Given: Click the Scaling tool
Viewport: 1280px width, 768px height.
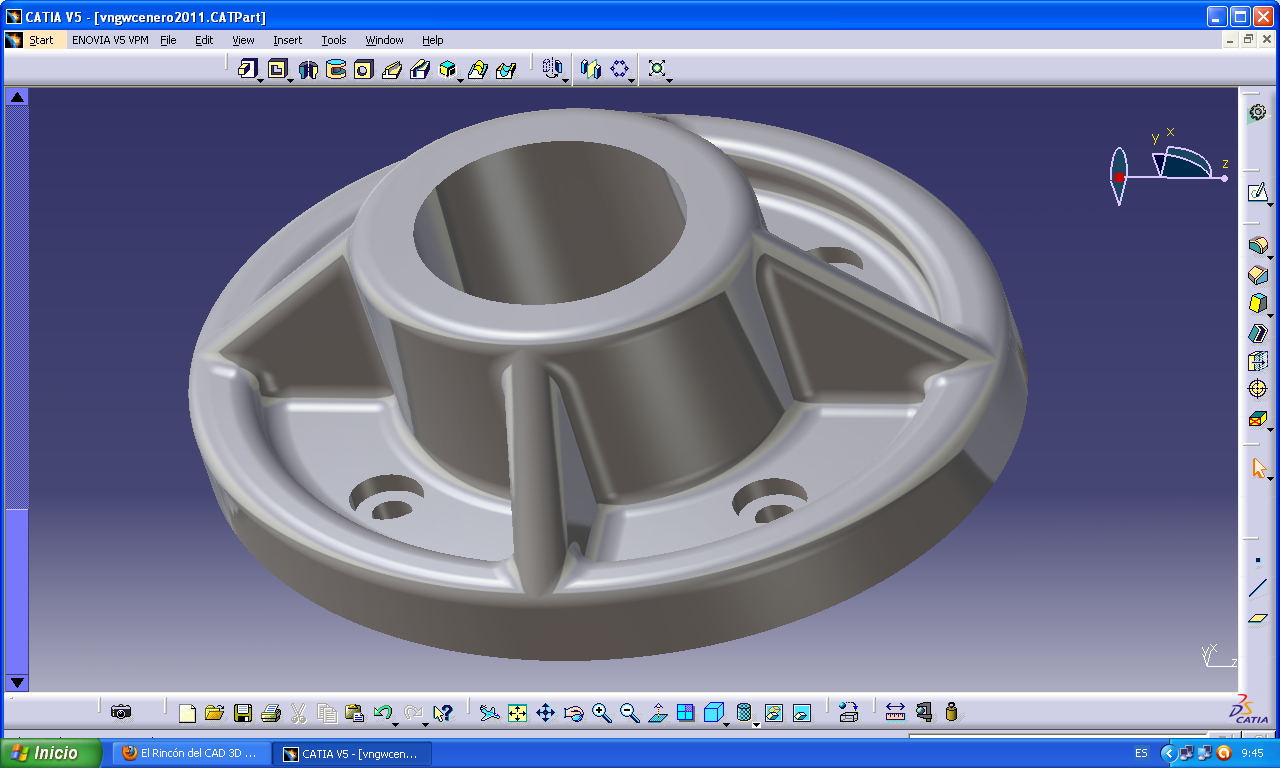Looking at the screenshot, I should pyautogui.click(x=657, y=68).
